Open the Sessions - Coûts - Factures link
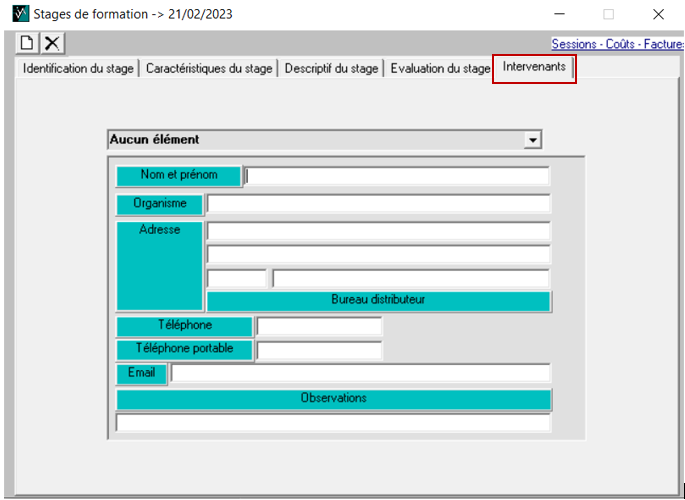The height and width of the screenshot is (500, 685). tap(617, 44)
